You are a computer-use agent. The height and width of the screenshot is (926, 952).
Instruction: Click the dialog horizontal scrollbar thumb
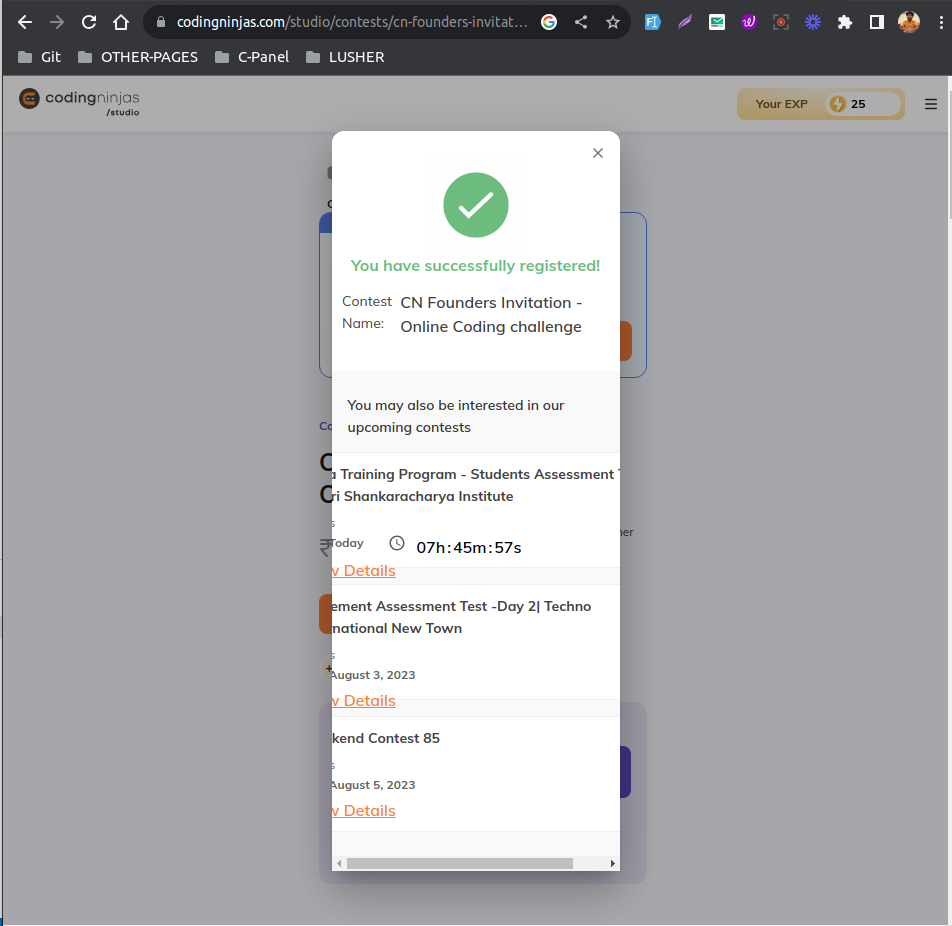click(460, 863)
